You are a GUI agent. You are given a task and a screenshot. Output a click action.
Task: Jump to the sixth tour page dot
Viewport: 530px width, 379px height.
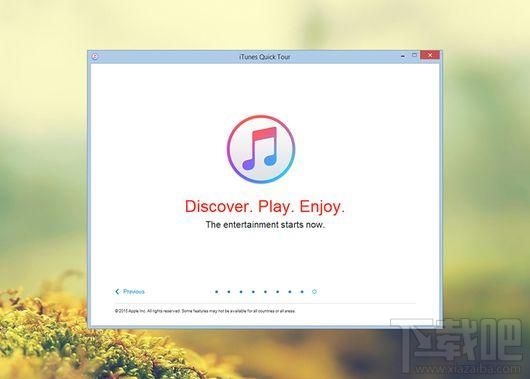278,291
